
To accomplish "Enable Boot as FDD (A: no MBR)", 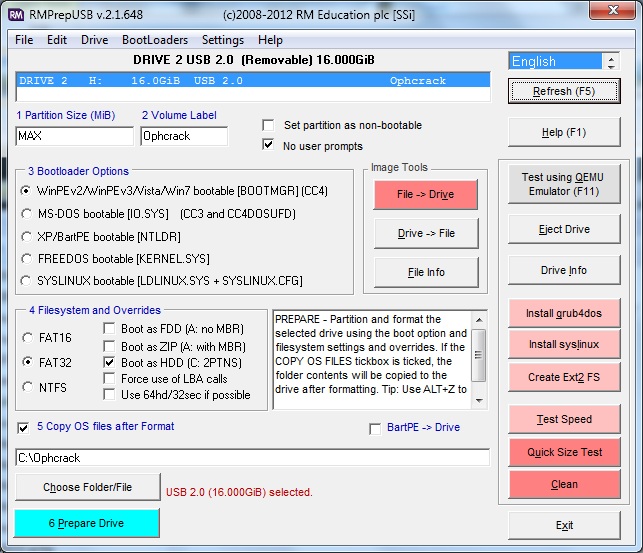I will coord(109,328).
